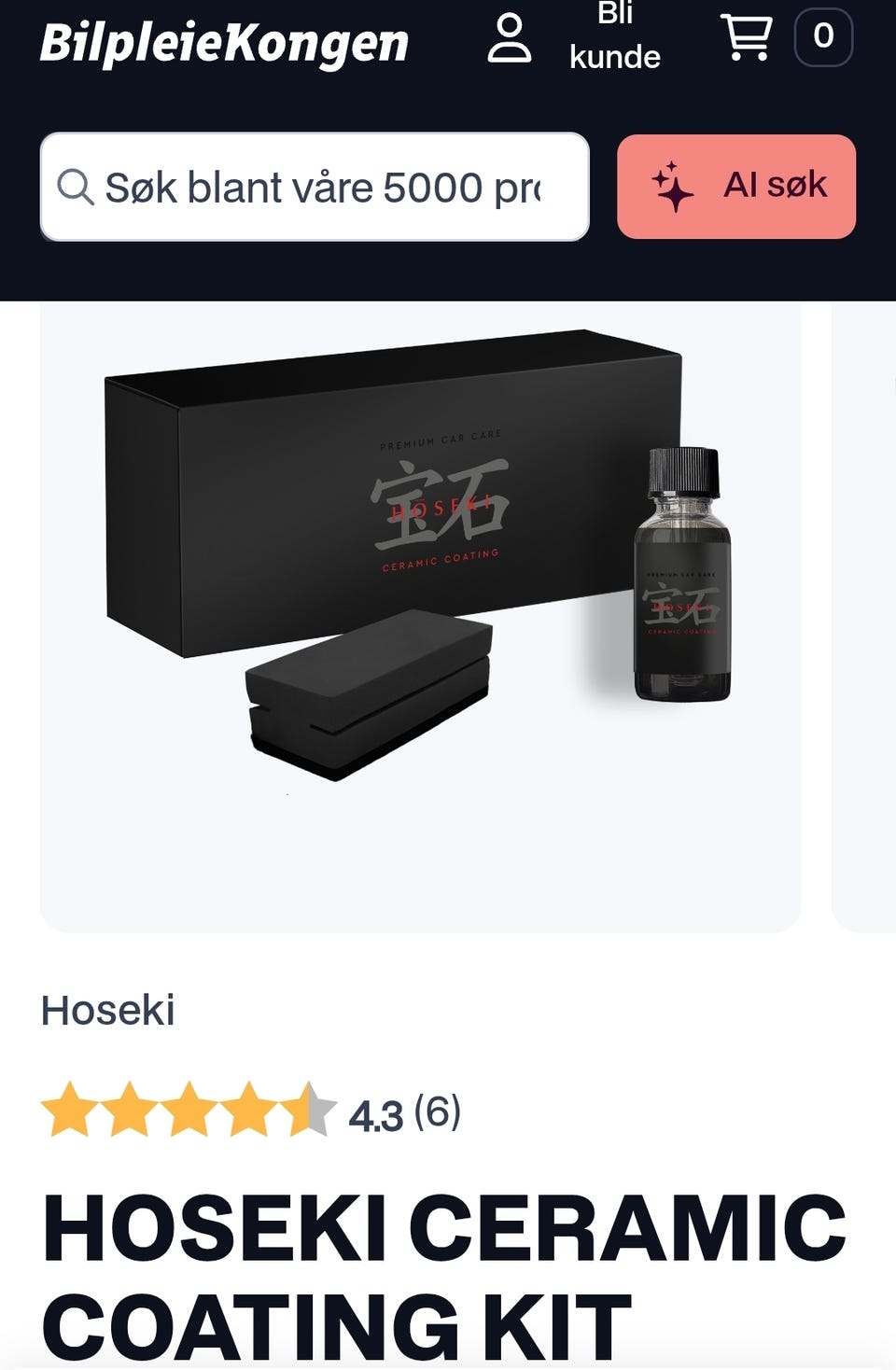Open the BilpleieKongen homepage logo

pyautogui.click(x=224, y=43)
